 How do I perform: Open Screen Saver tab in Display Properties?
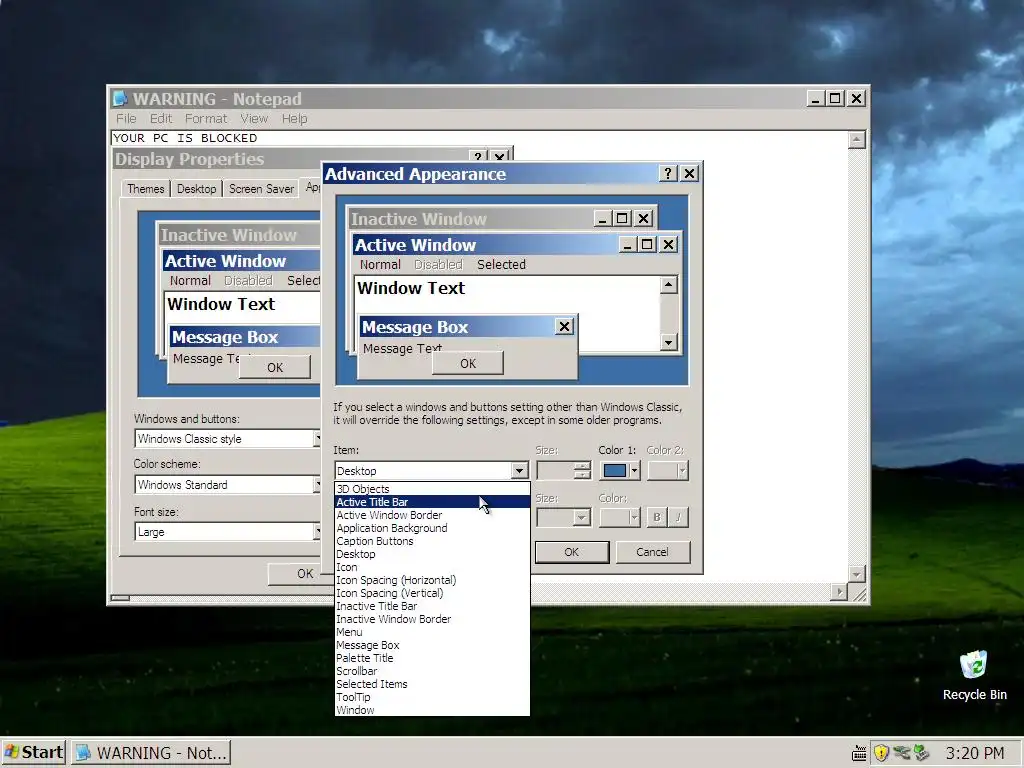[x=261, y=189]
